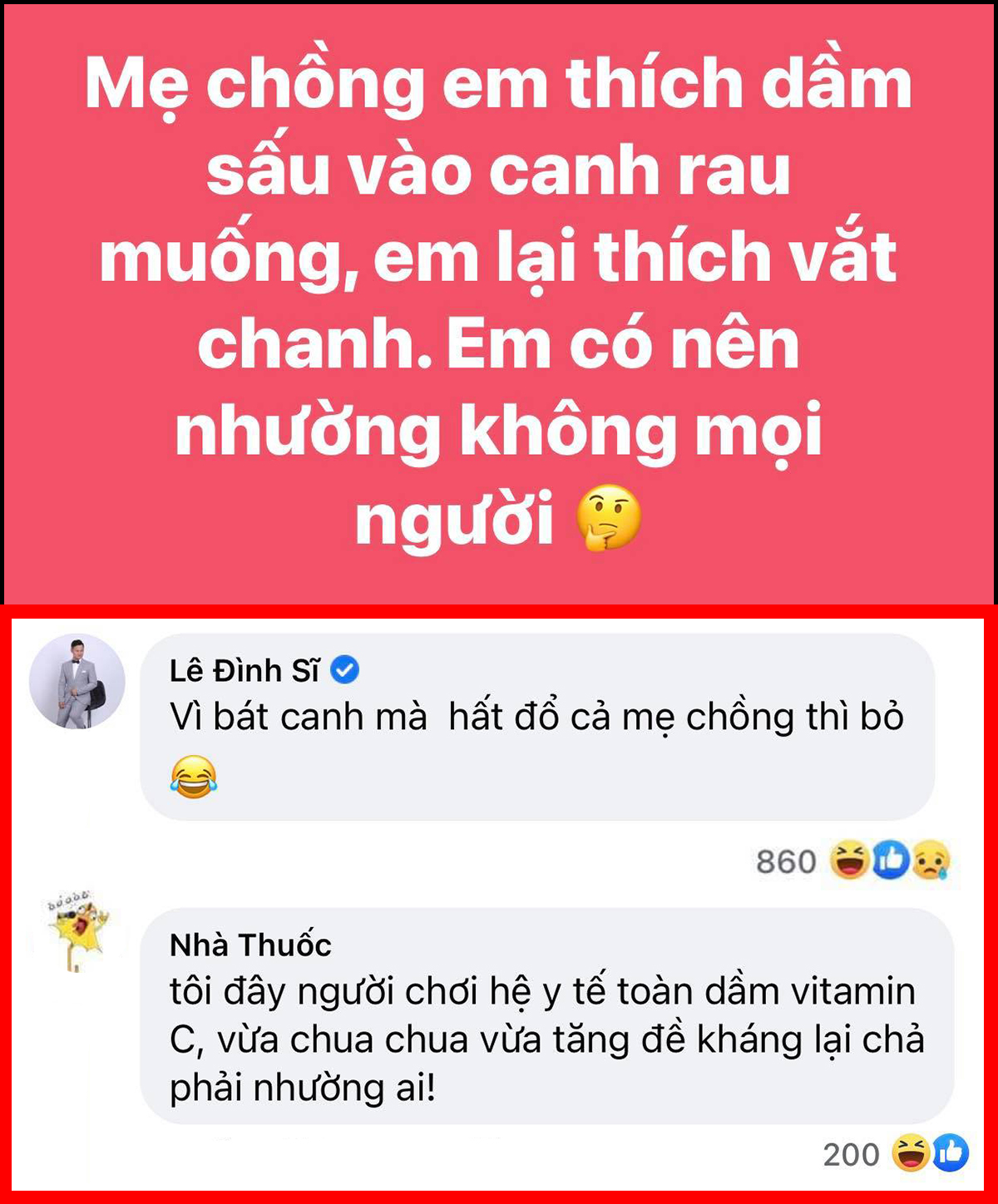Open Lê Đình Sĩ's profile name link

coord(245,670)
